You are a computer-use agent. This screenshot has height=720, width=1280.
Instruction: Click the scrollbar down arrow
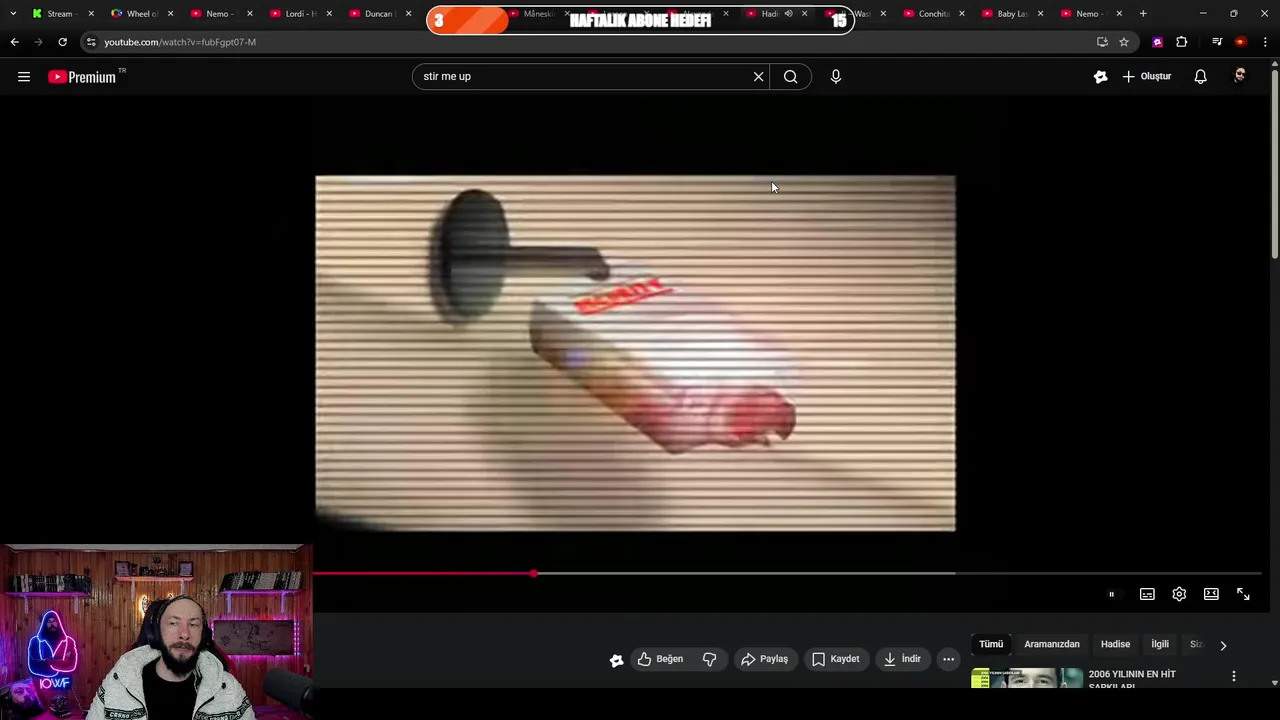click(1274, 683)
